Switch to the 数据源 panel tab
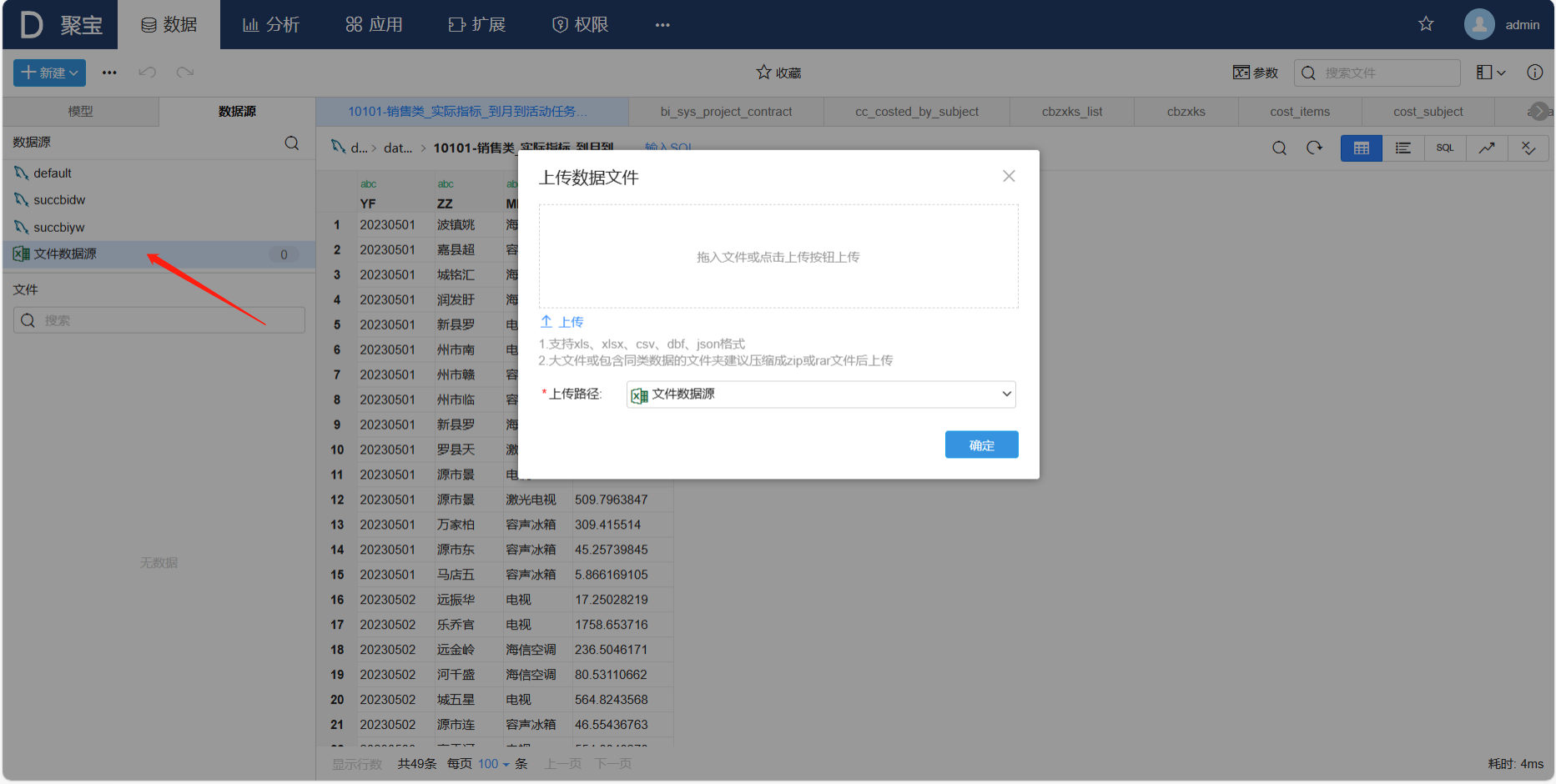 click(x=237, y=111)
